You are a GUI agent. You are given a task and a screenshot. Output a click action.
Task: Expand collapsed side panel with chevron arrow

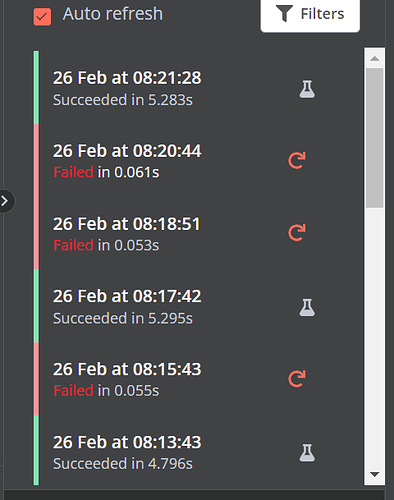5,201
